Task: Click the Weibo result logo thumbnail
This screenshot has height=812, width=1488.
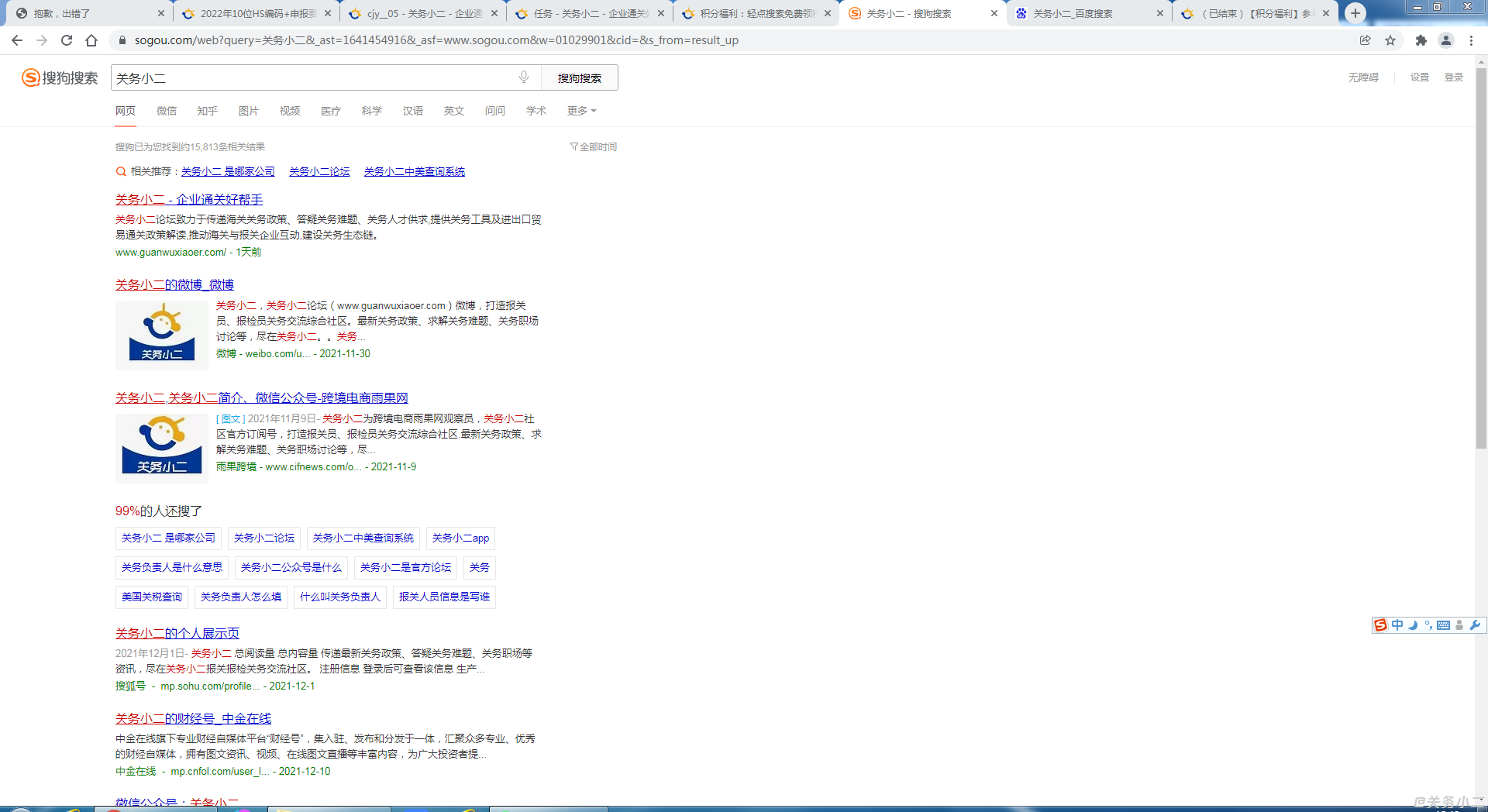Action: [x=162, y=335]
